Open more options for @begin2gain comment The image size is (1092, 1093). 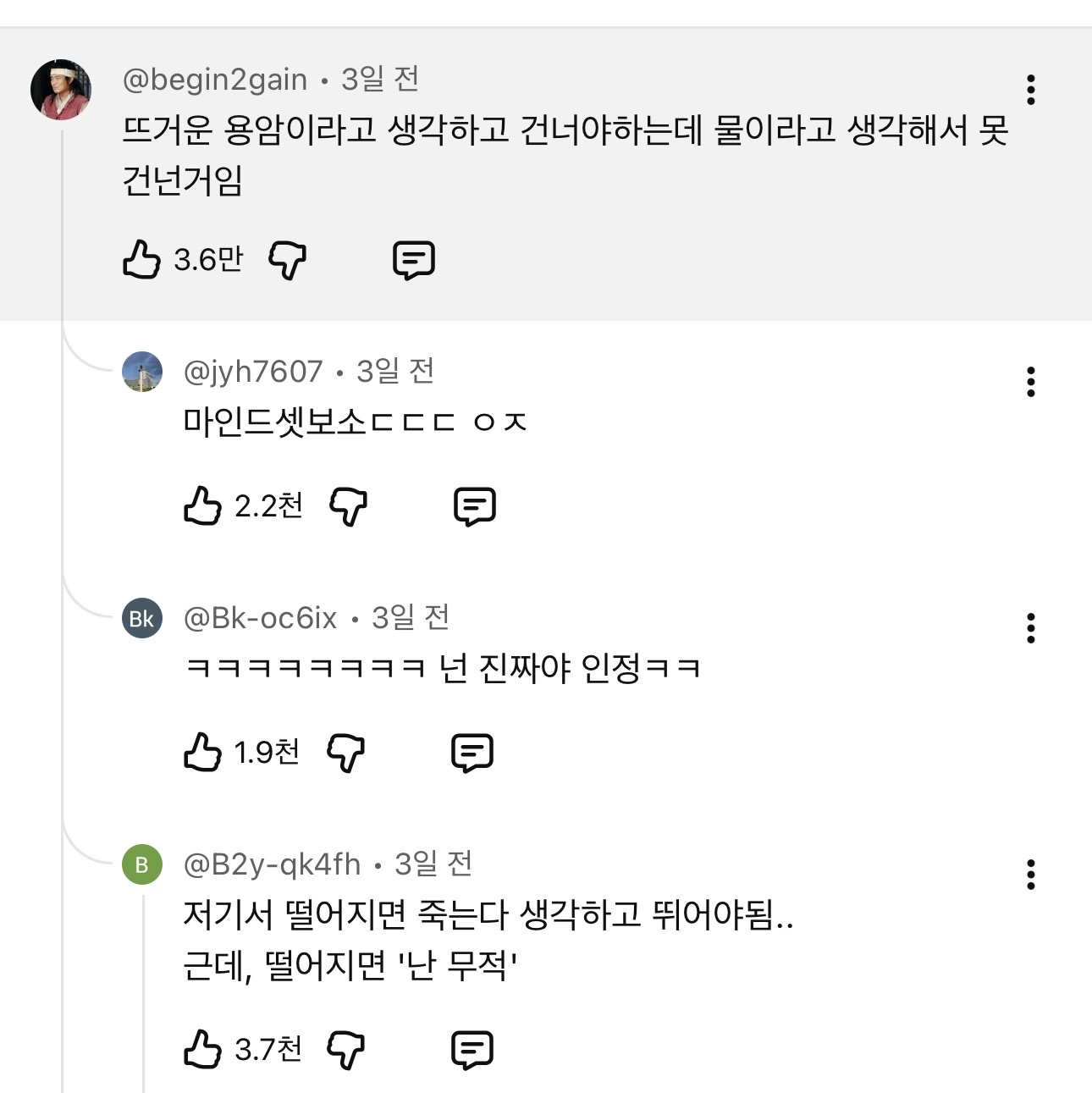[1030, 90]
